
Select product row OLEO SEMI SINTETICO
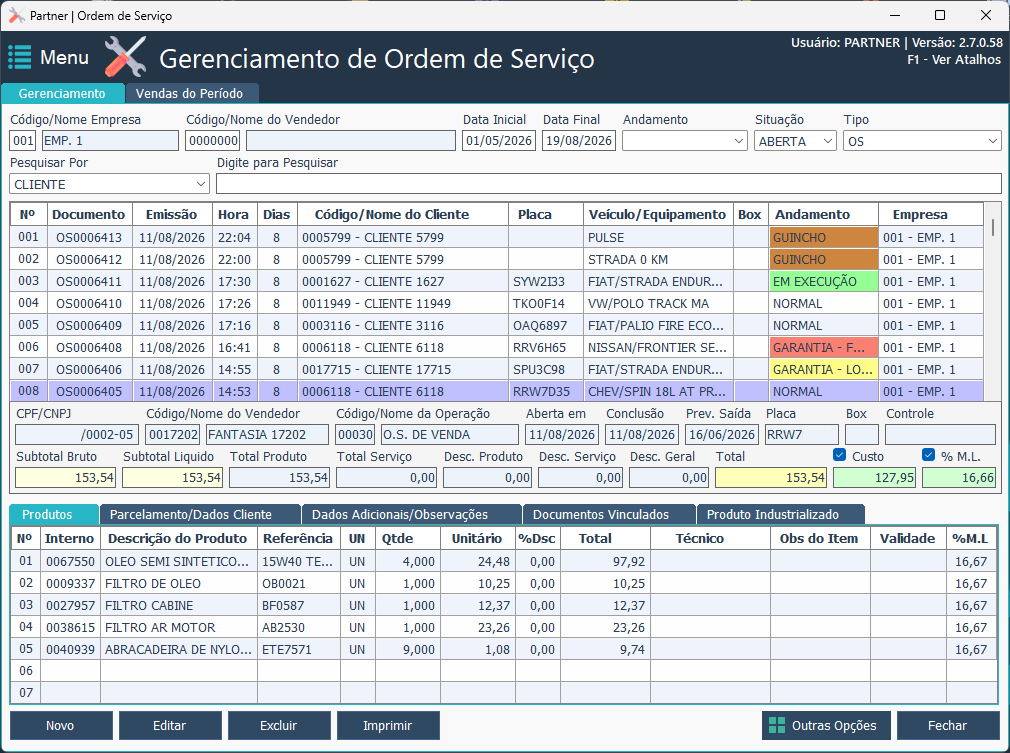pos(504,562)
